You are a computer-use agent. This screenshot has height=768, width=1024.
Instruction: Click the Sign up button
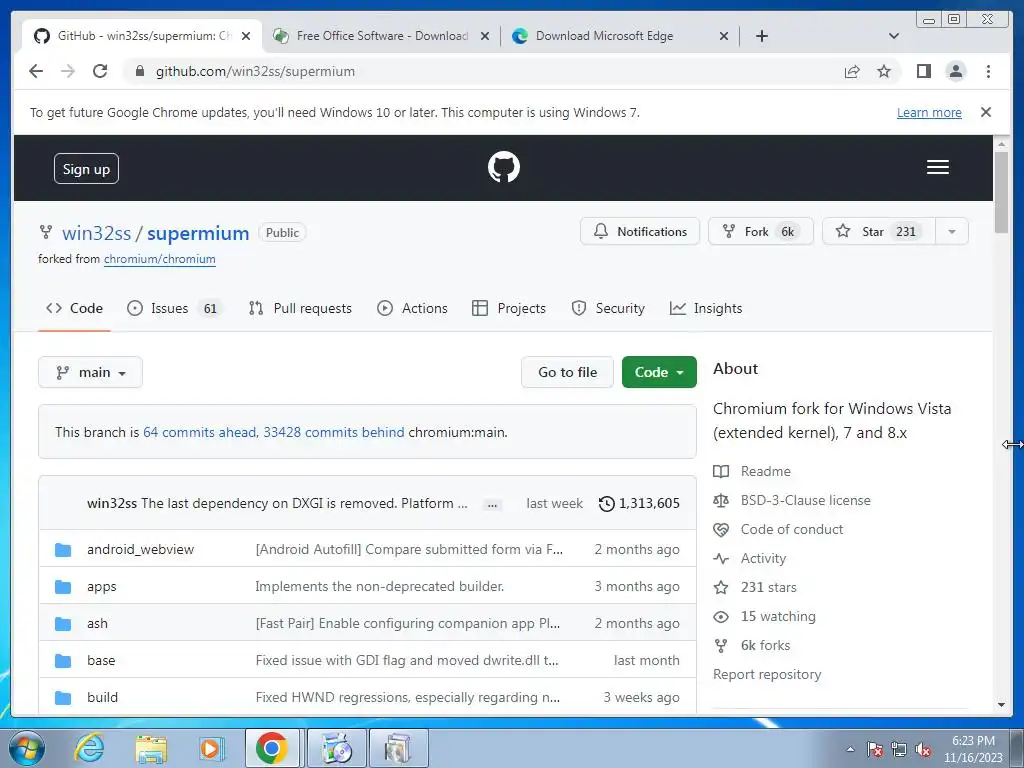click(x=86, y=169)
